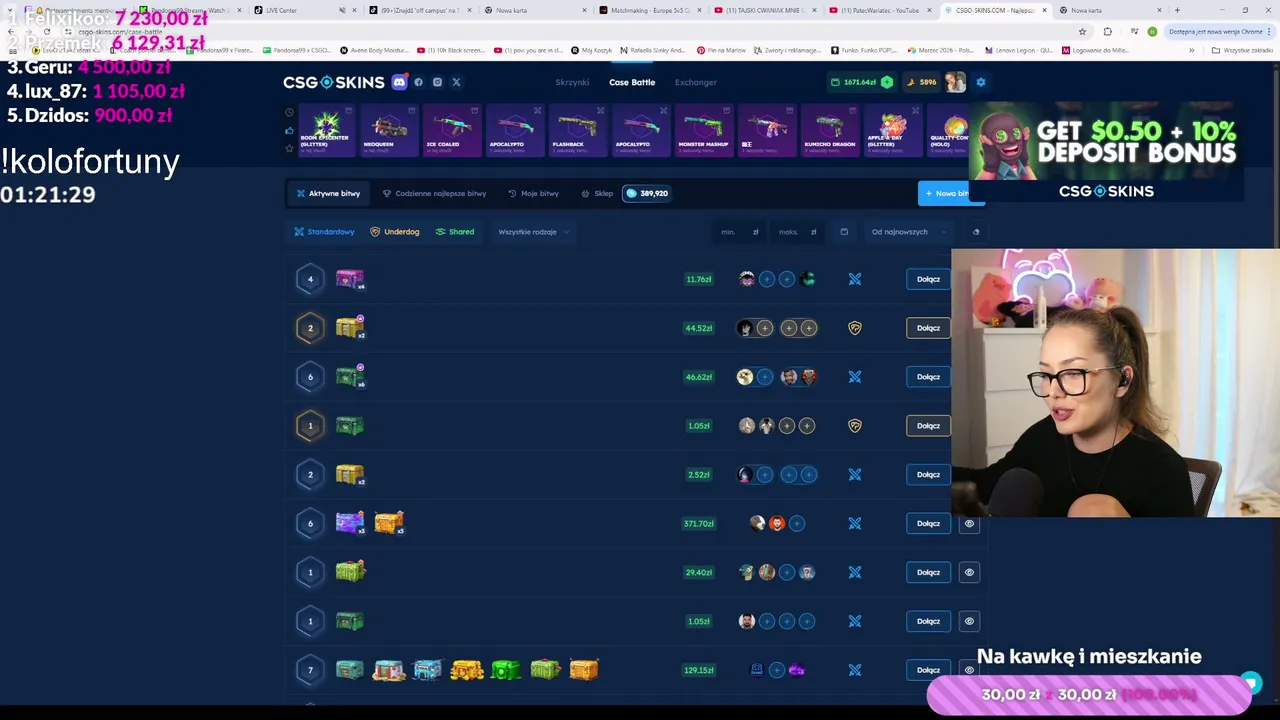Click the orange case in the 371.70zł battle row
The height and width of the screenshot is (720, 1280).
click(389, 522)
